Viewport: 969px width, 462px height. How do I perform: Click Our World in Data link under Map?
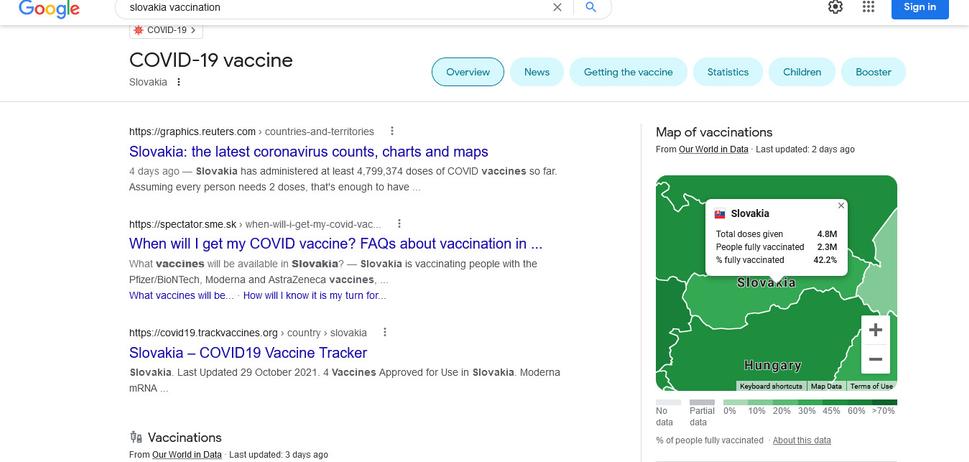(x=713, y=149)
